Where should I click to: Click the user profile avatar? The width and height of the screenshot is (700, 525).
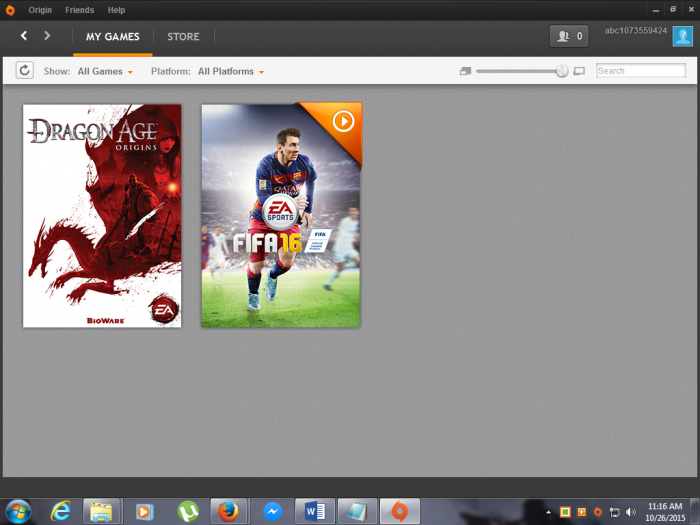[x=683, y=36]
